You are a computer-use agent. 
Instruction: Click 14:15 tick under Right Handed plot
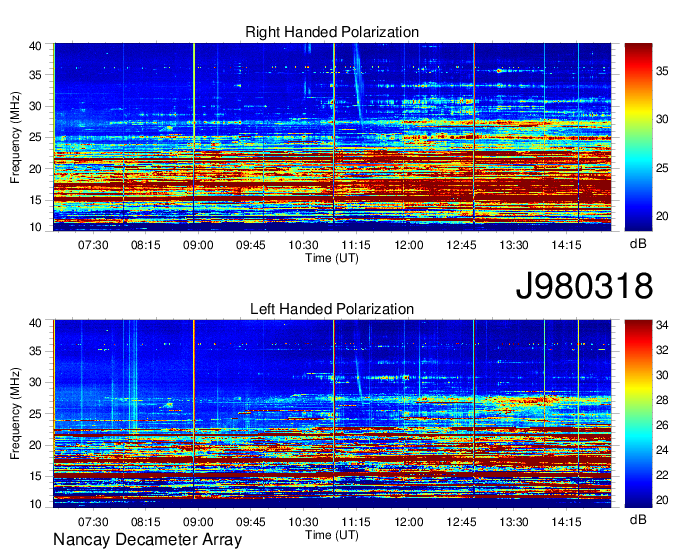point(566,245)
